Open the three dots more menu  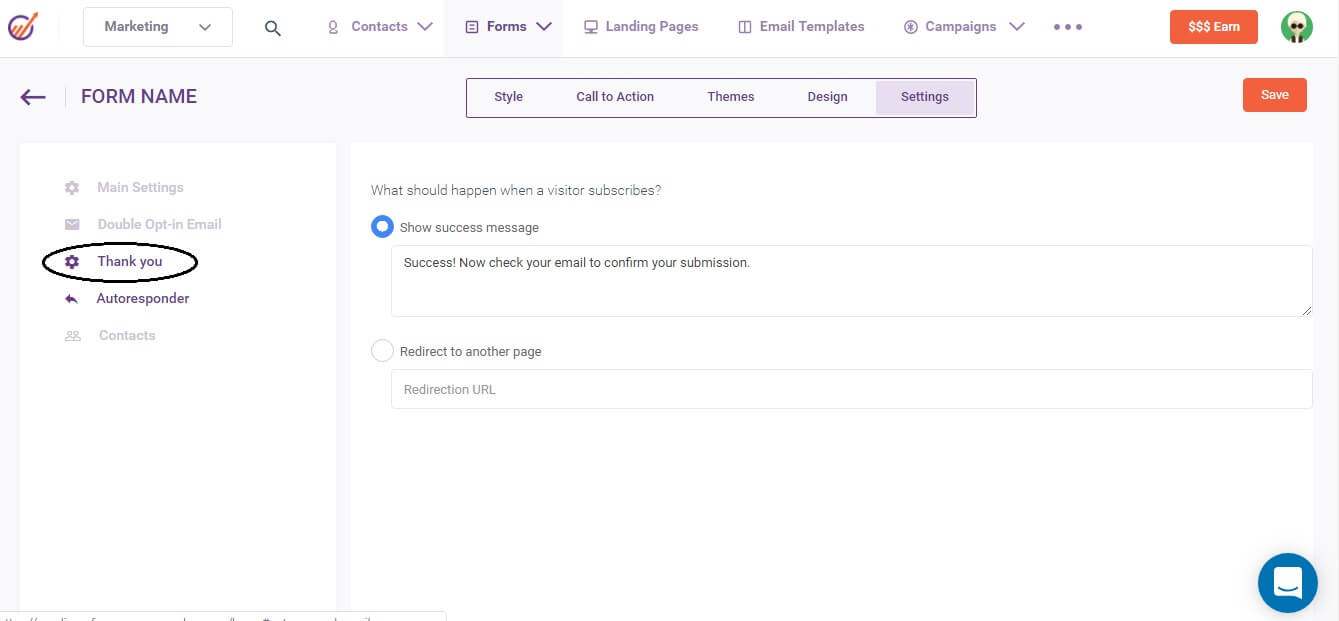pyautogui.click(x=1068, y=27)
